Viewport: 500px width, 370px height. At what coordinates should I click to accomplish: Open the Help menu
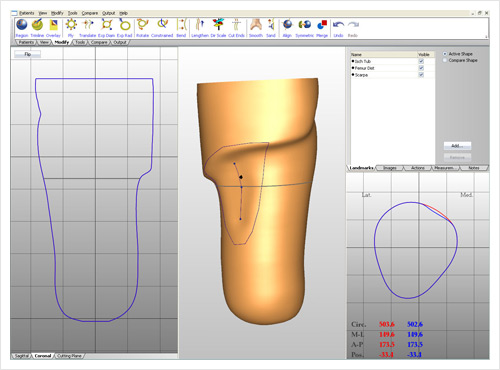coord(124,13)
